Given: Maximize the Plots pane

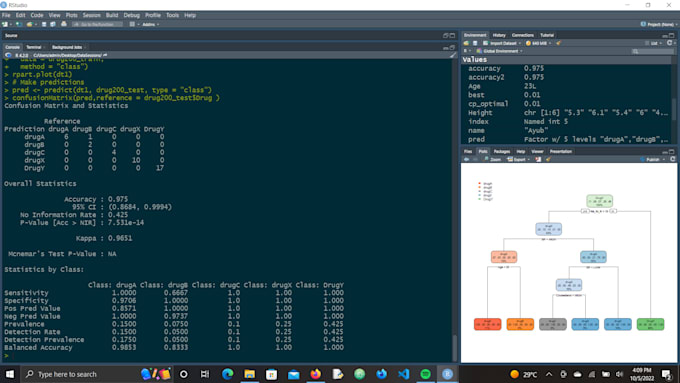Looking at the screenshot, I should click(x=672, y=151).
